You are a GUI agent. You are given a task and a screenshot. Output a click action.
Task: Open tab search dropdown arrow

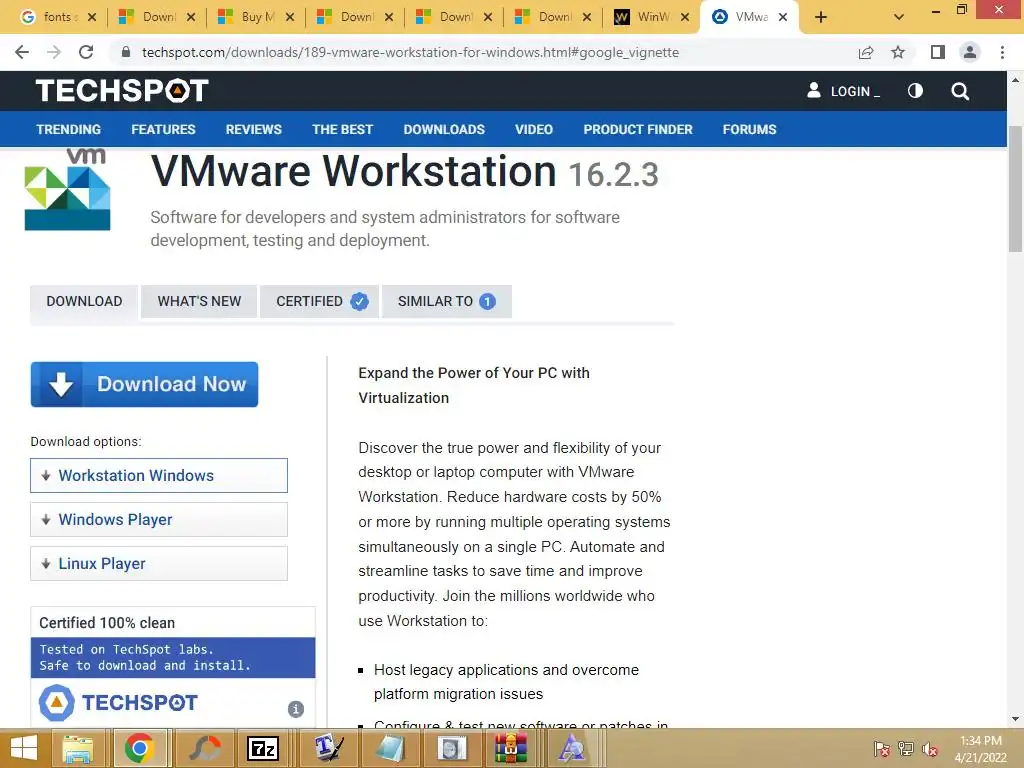(899, 17)
